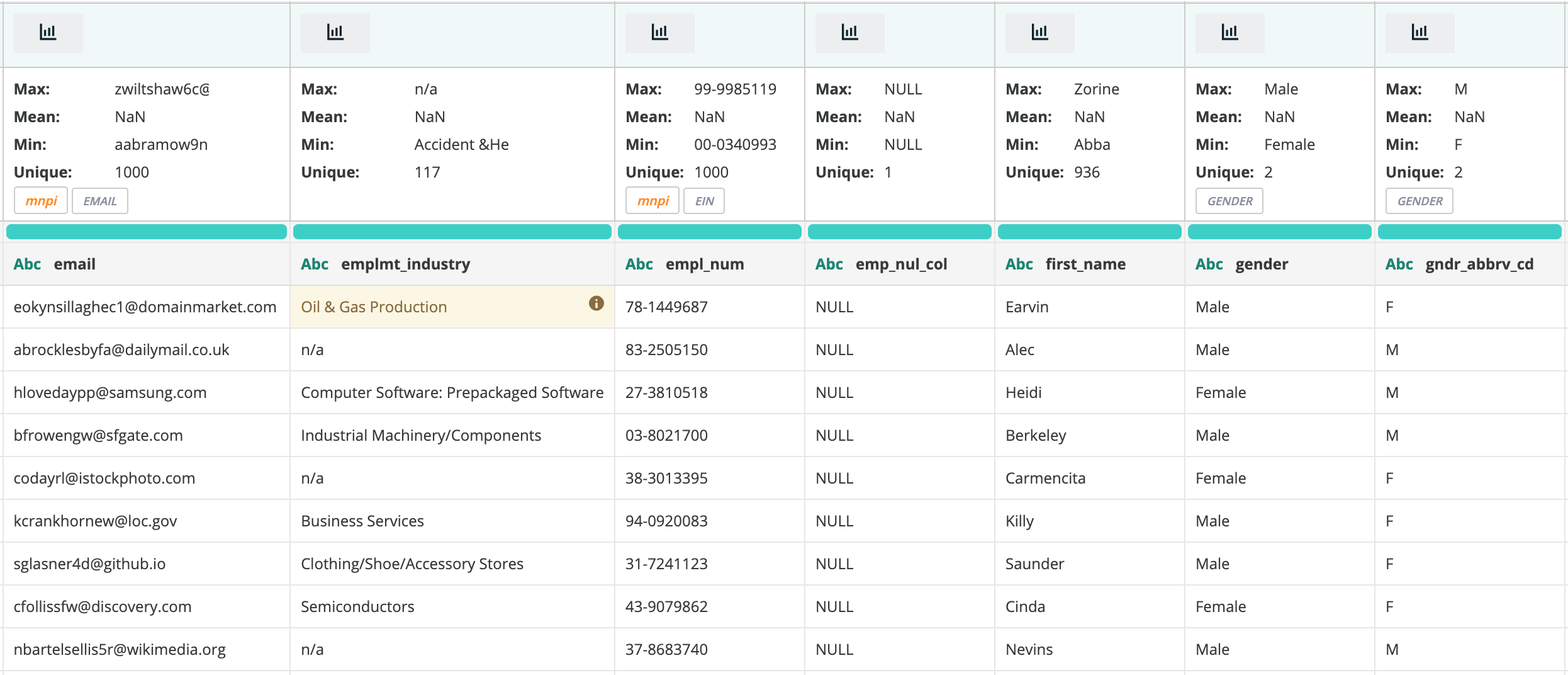The width and height of the screenshot is (1568, 675).
Task: Click the mnpi tag under the email stats
Action: pyautogui.click(x=41, y=201)
